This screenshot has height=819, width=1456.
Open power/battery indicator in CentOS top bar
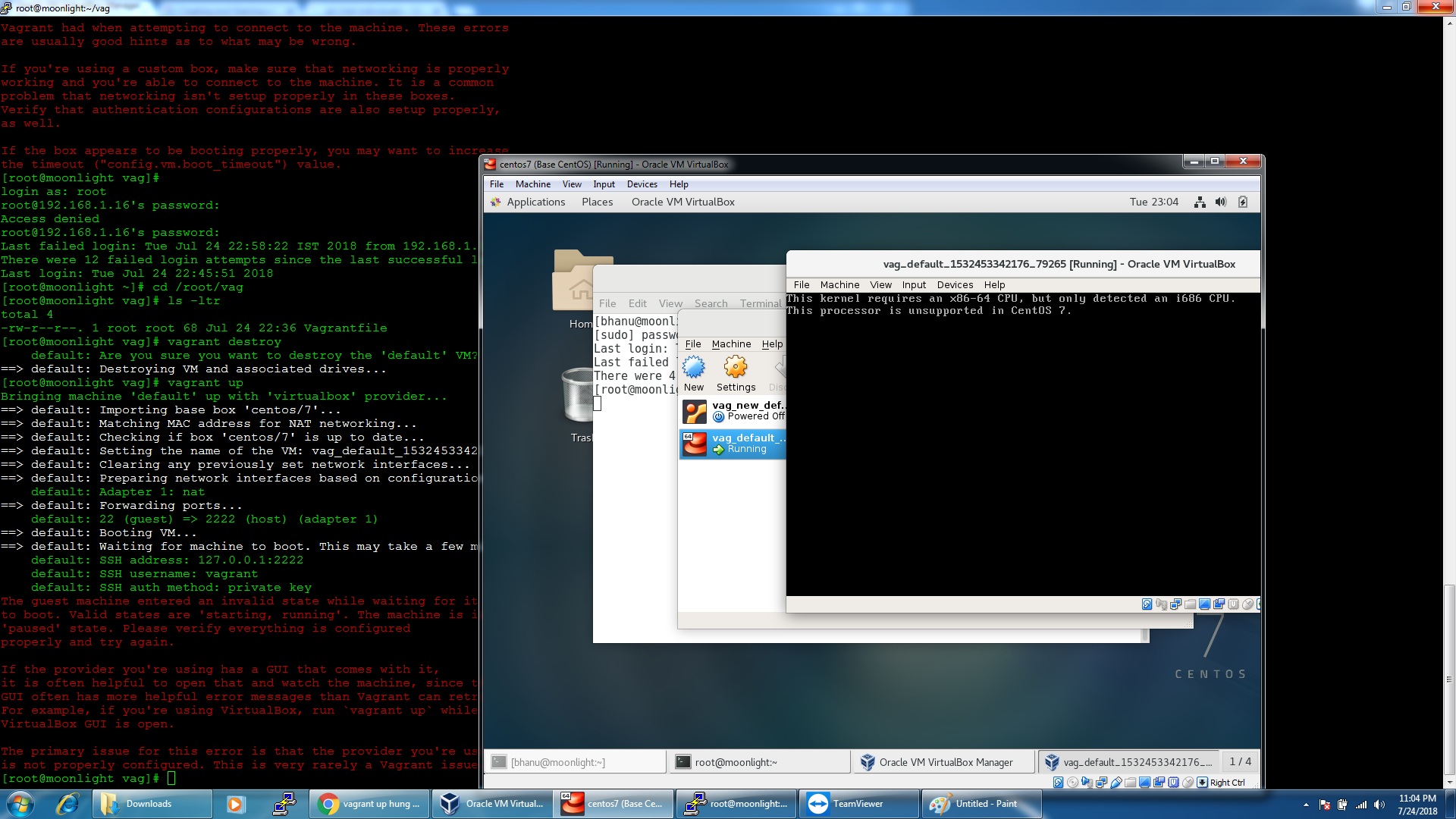coord(1243,202)
